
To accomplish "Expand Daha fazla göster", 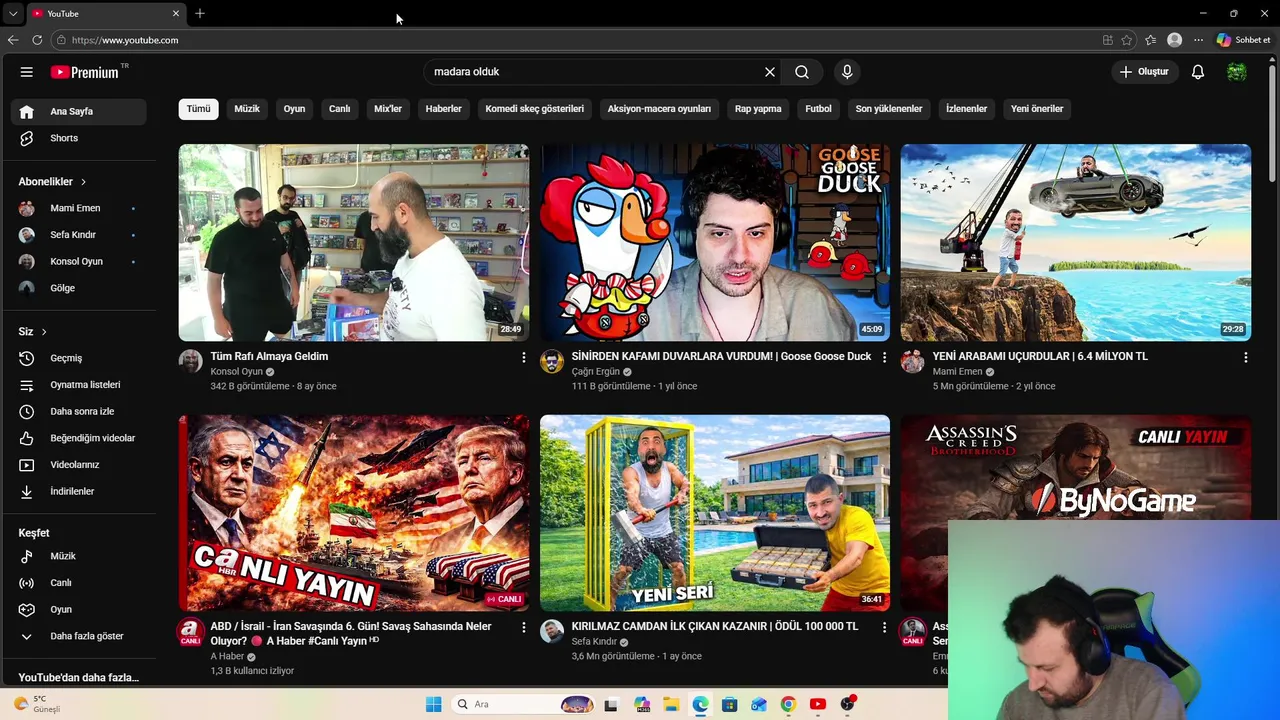I will click(79, 636).
